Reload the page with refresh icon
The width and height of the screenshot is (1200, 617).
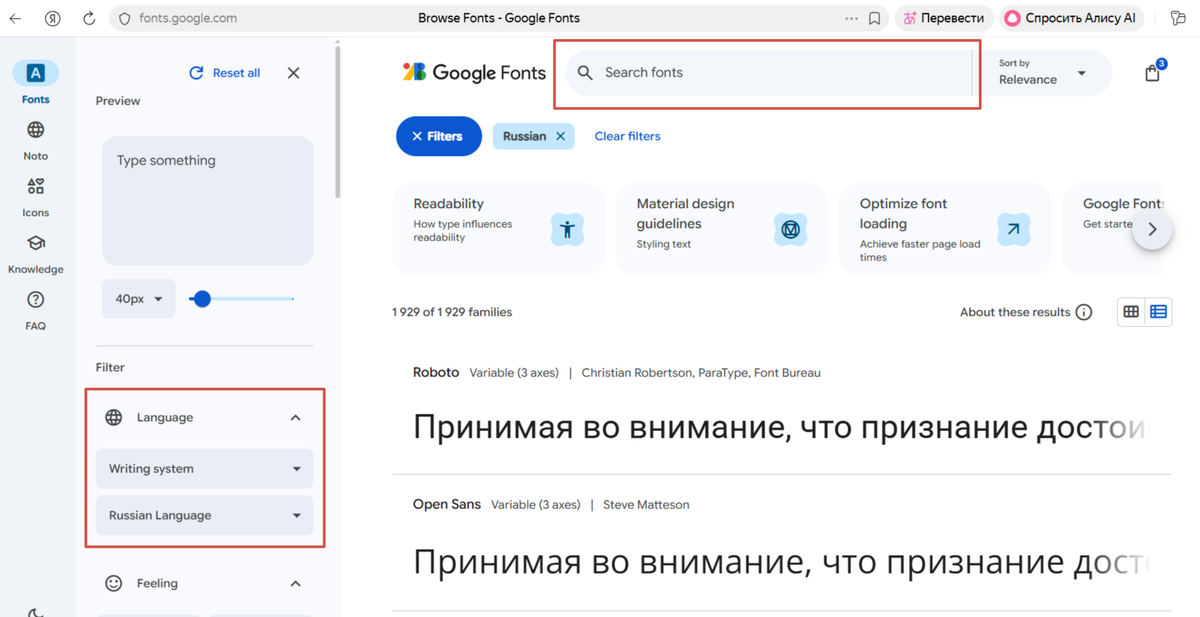click(x=89, y=18)
